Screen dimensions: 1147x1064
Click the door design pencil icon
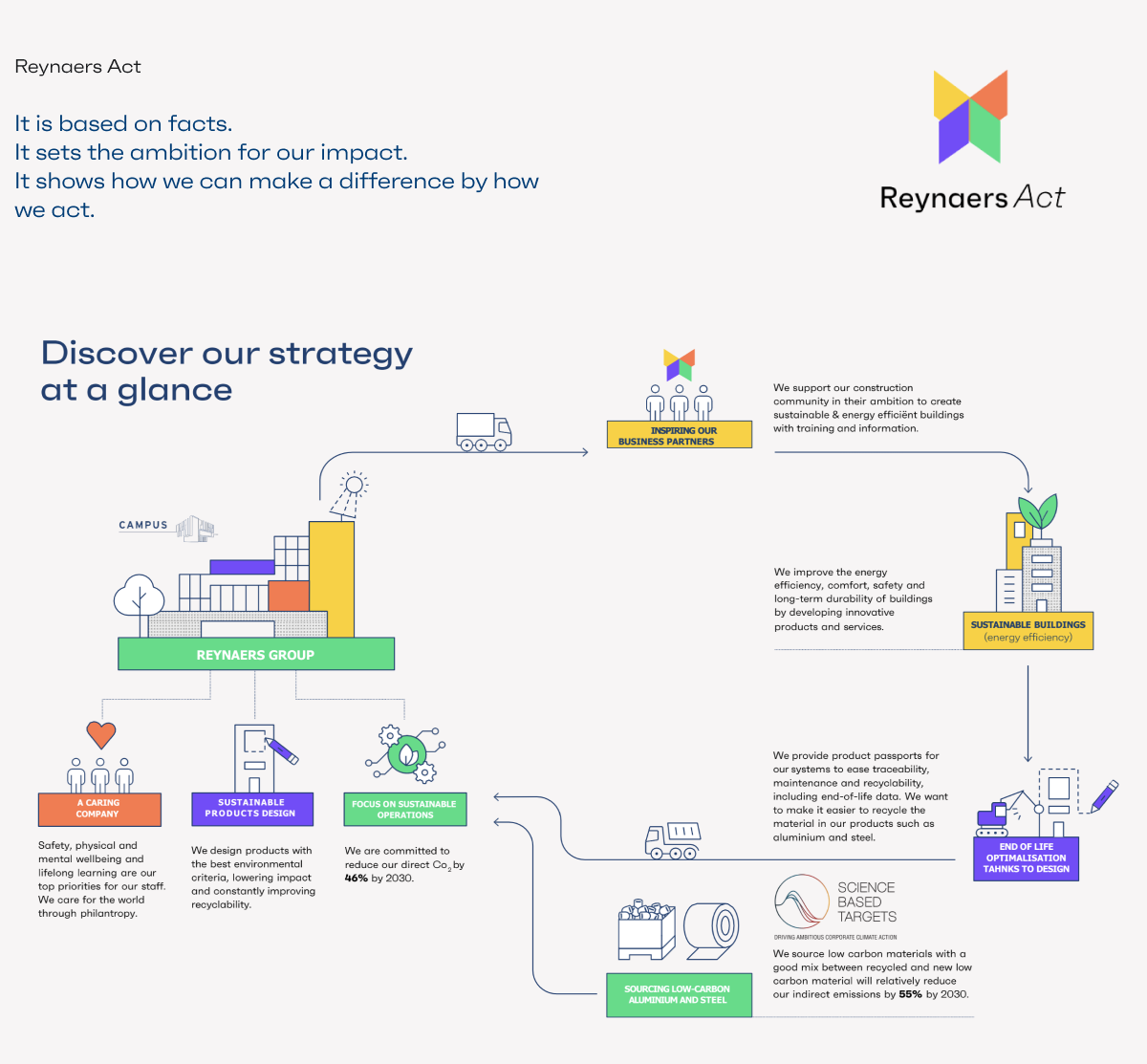(x=265, y=758)
